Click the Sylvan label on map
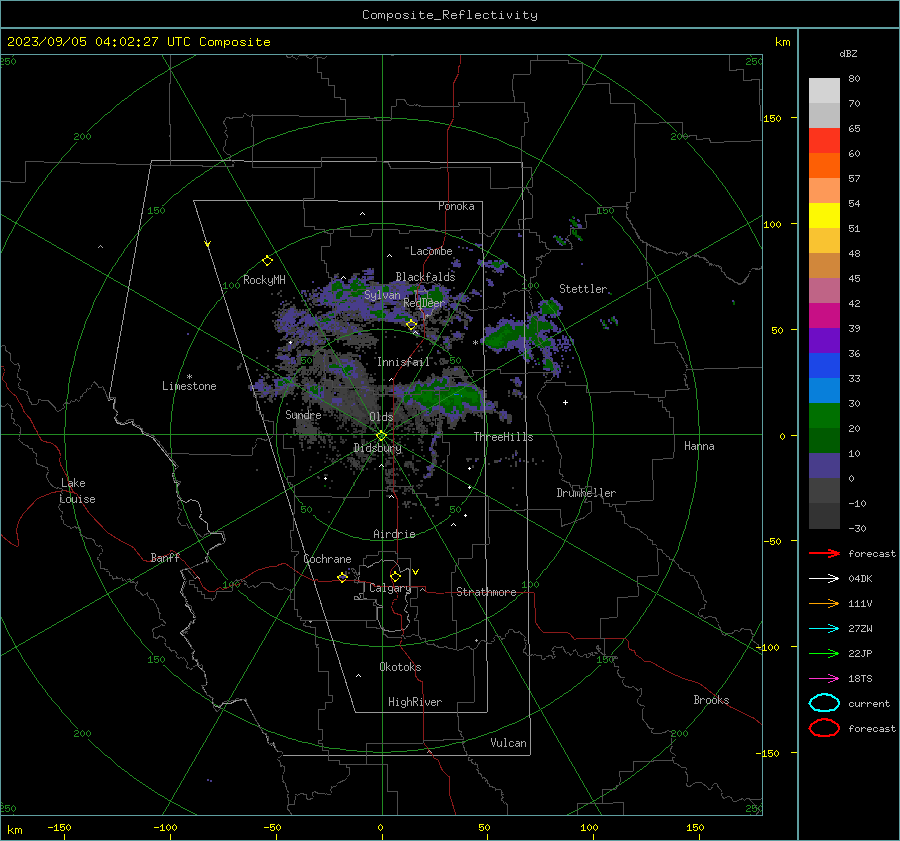This screenshot has width=900, height=841. coord(382,295)
